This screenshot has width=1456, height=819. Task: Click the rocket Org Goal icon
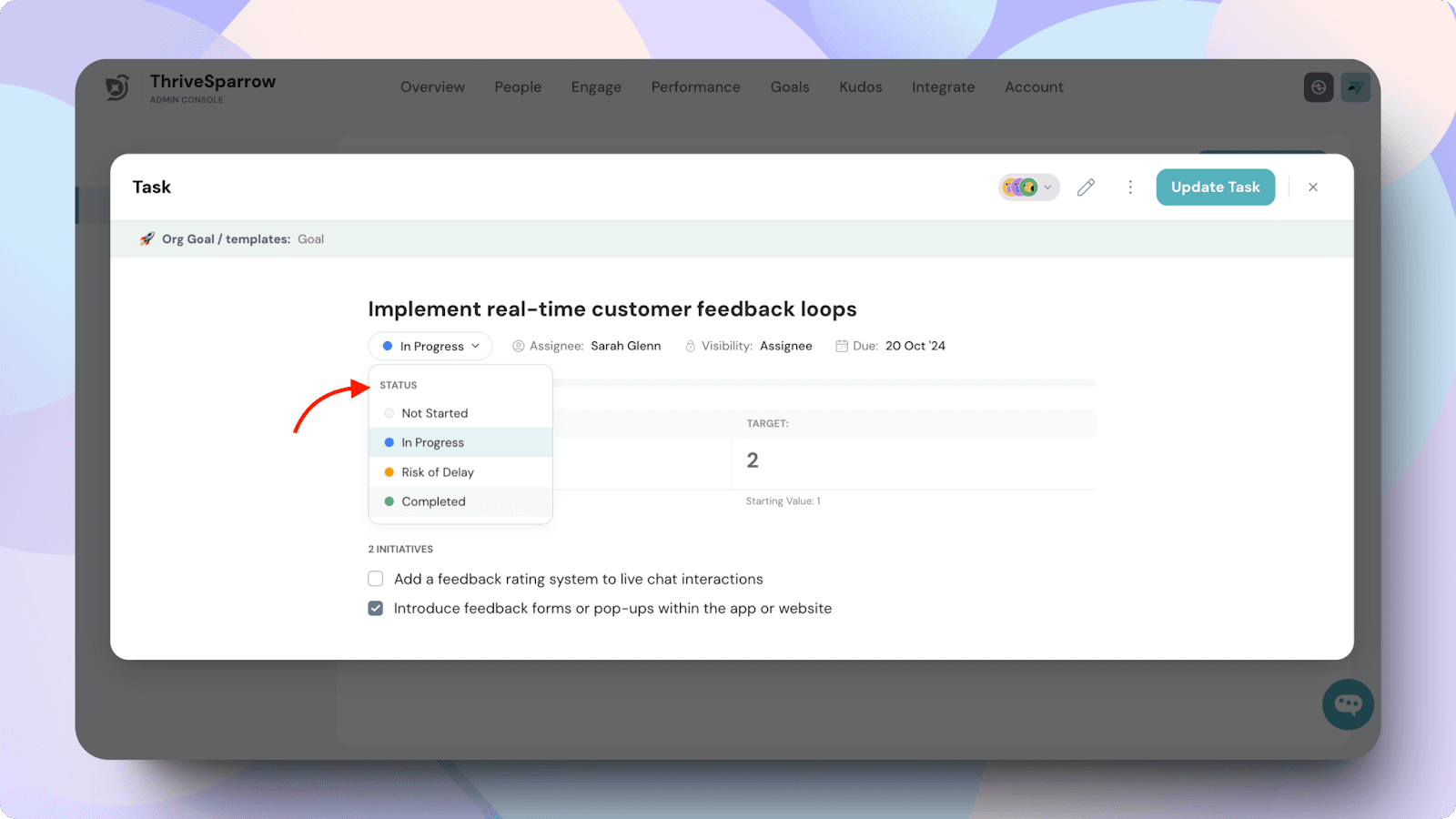(x=147, y=239)
